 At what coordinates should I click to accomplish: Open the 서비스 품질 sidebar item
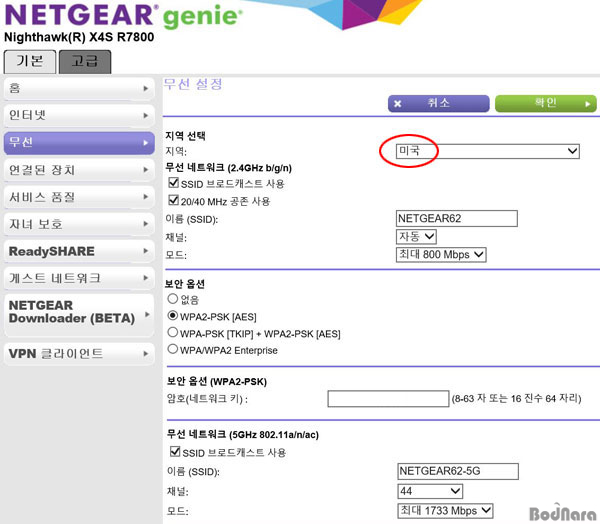coord(79,197)
